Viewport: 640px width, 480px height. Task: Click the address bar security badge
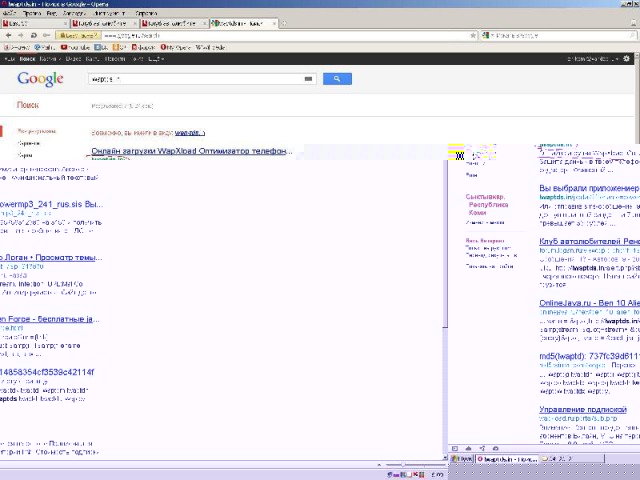pyautogui.click(x=78, y=36)
